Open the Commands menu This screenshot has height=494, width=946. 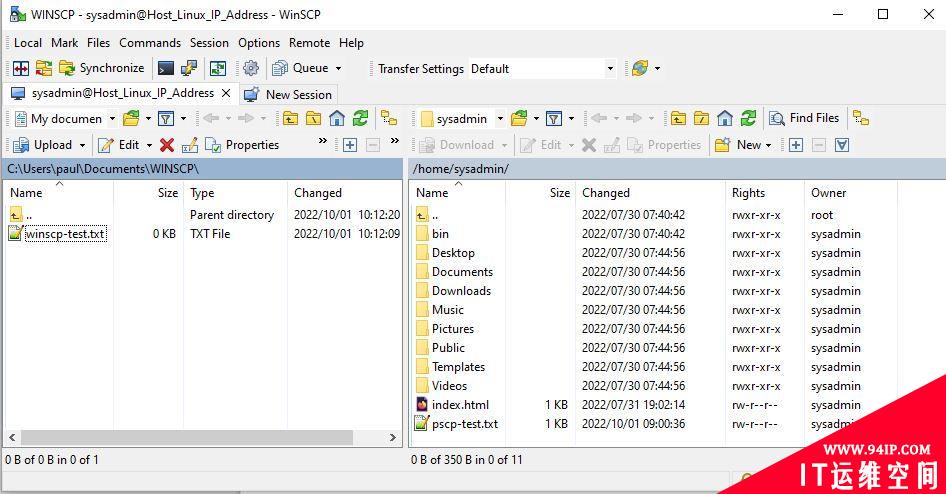coord(150,43)
